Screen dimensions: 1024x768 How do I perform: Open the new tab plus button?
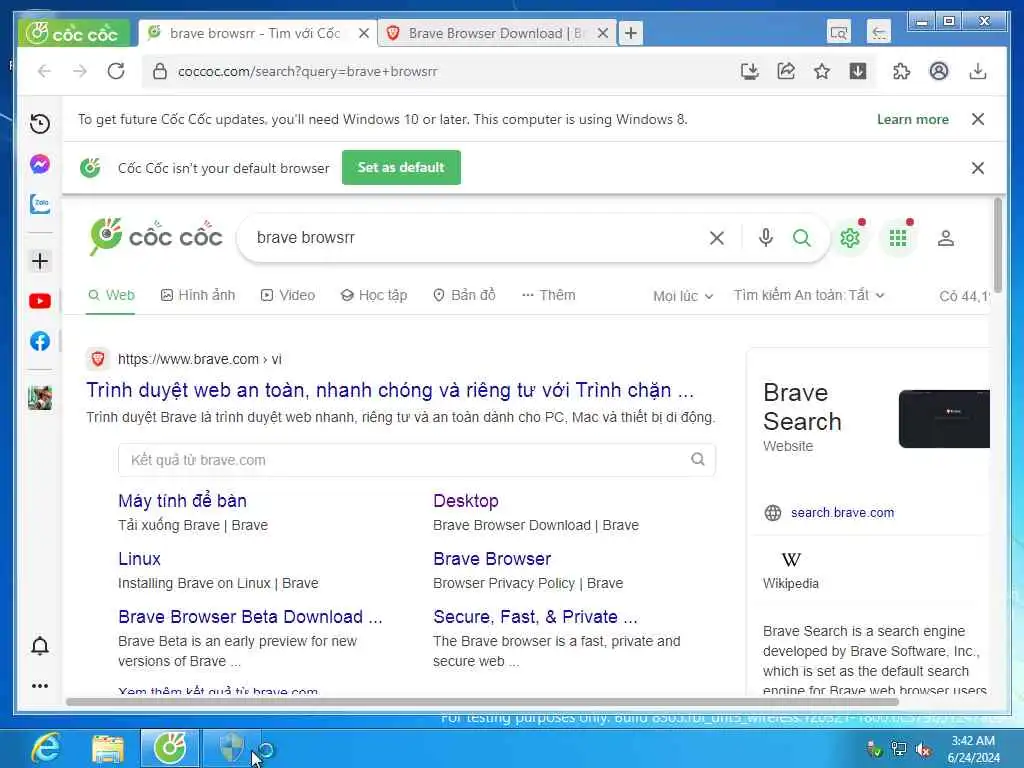click(x=630, y=33)
